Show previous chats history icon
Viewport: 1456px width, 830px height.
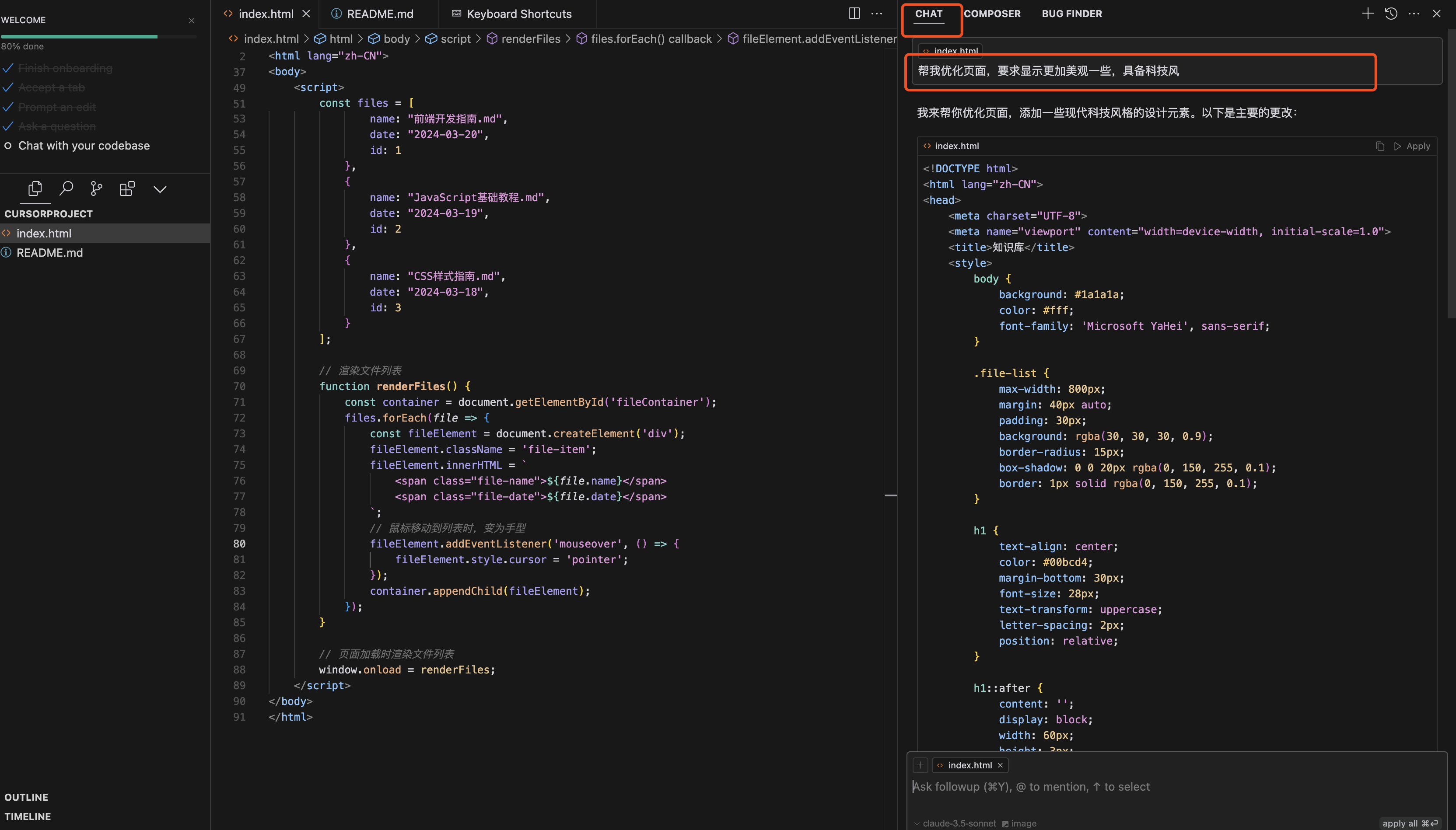pos(1390,14)
